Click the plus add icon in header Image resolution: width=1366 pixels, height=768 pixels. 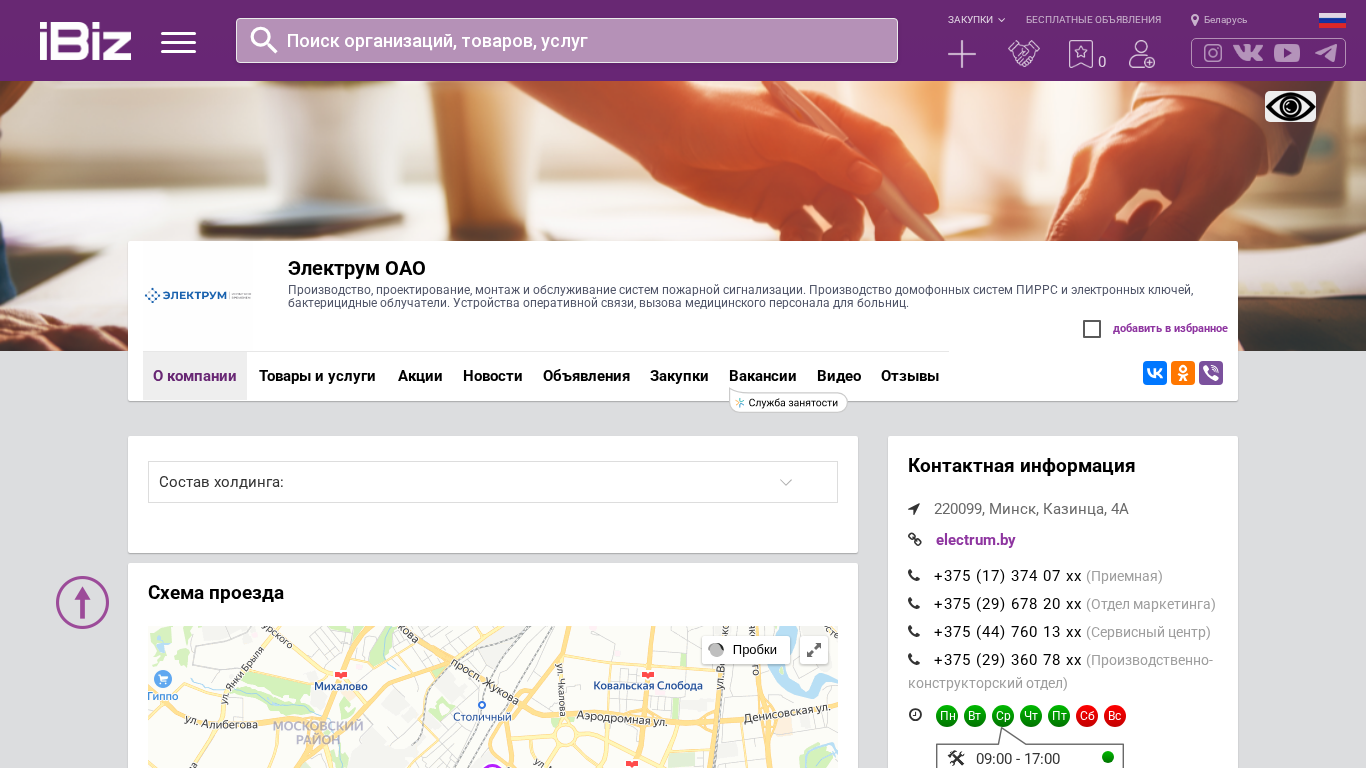click(961, 54)
